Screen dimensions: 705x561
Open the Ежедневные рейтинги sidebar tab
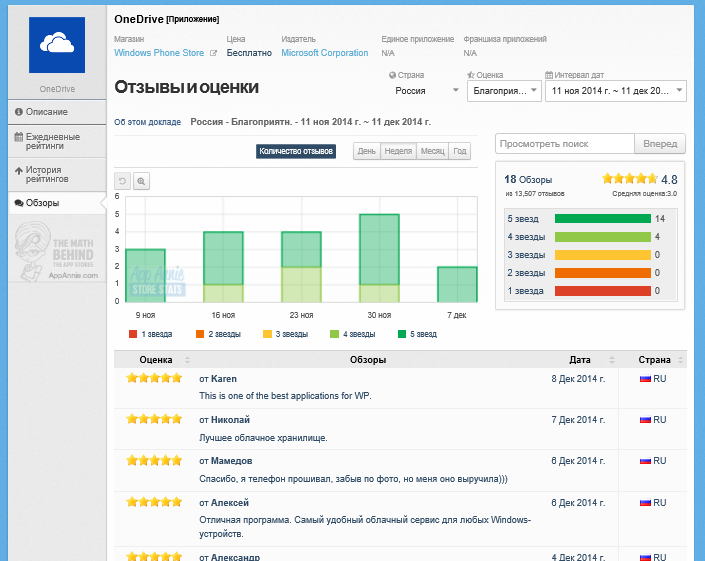click(57, 141)
